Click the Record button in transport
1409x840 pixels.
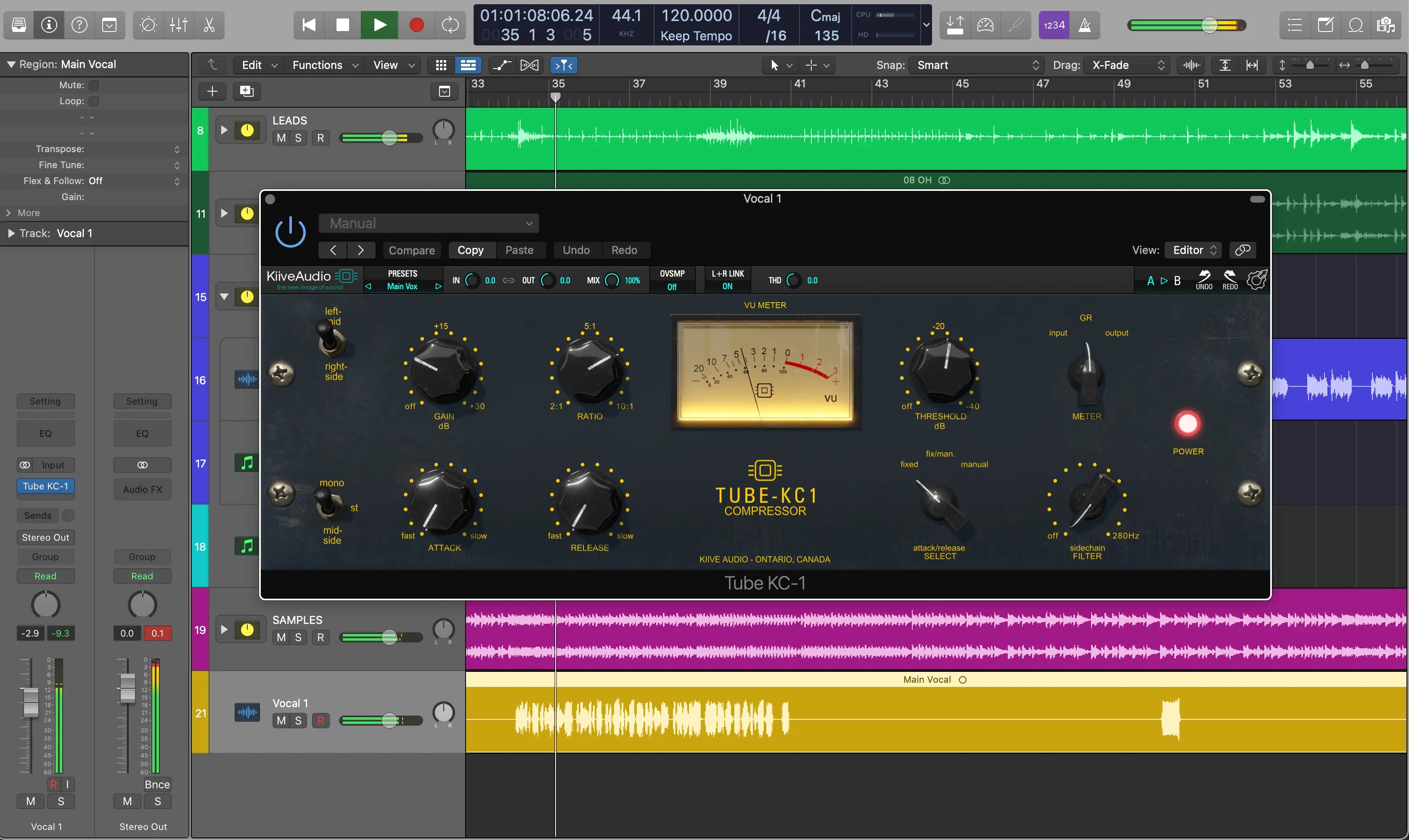tap(417, 25)
